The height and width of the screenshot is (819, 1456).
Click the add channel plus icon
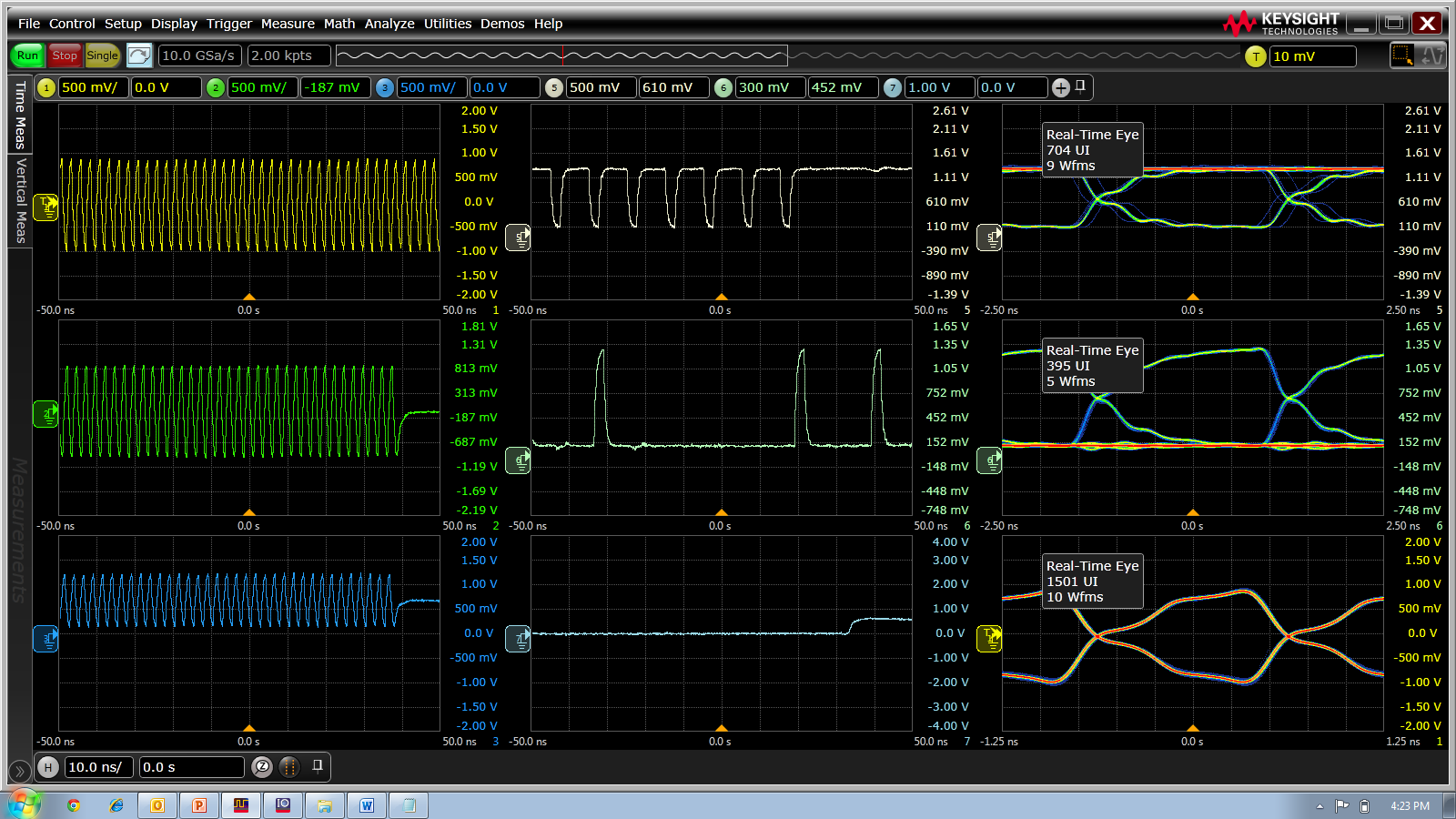[x=1061, y=87]
